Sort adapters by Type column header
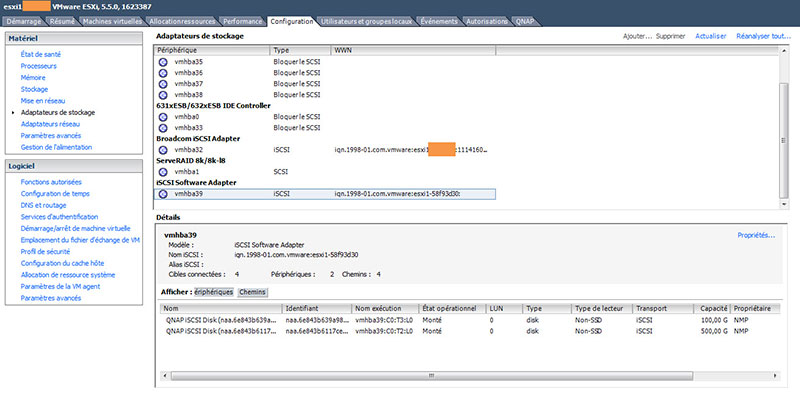 pyautogui.click(x=301, y=51)
